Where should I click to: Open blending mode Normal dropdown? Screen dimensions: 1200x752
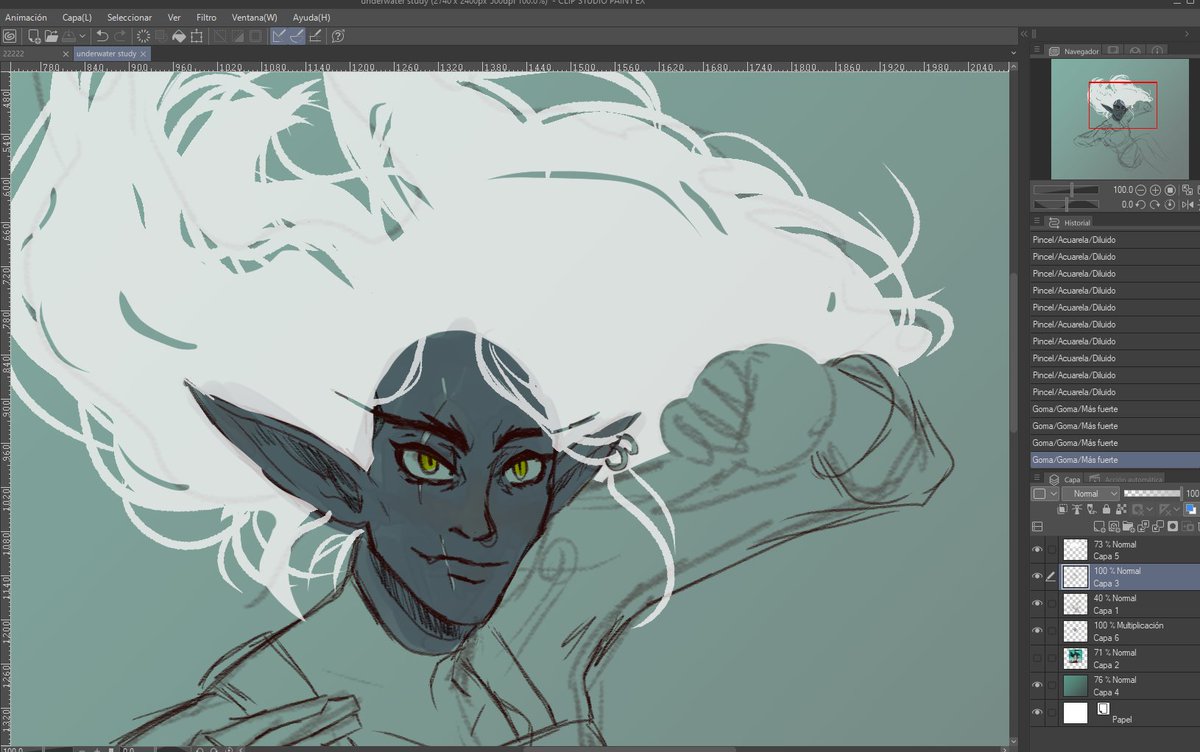pyautogui.click(x=1090, y=494)
